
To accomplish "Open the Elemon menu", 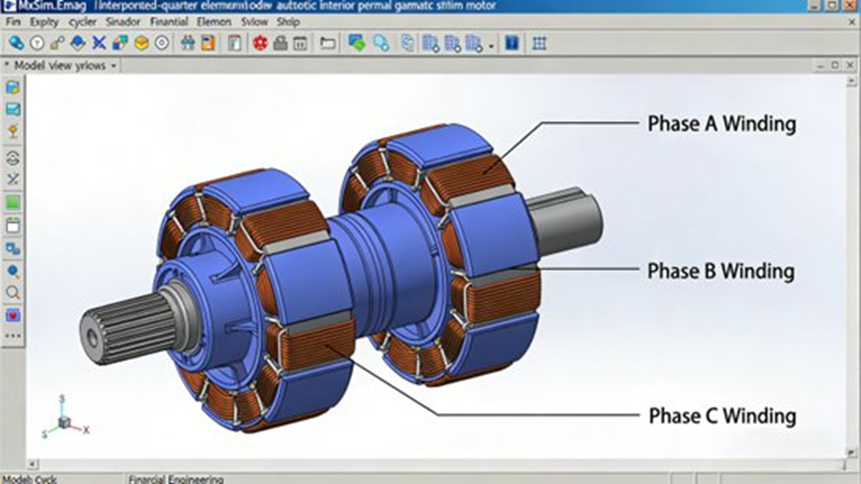I will point(214,21).
